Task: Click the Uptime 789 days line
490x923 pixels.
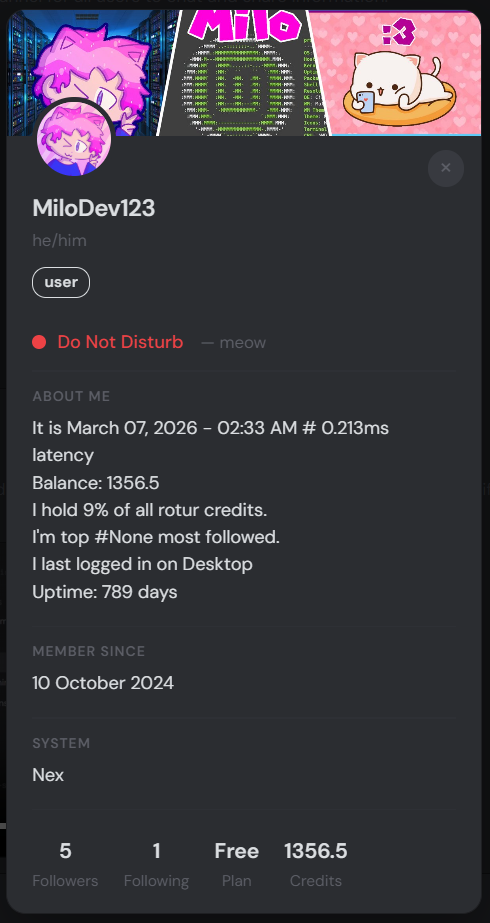Action: point(105,592)
